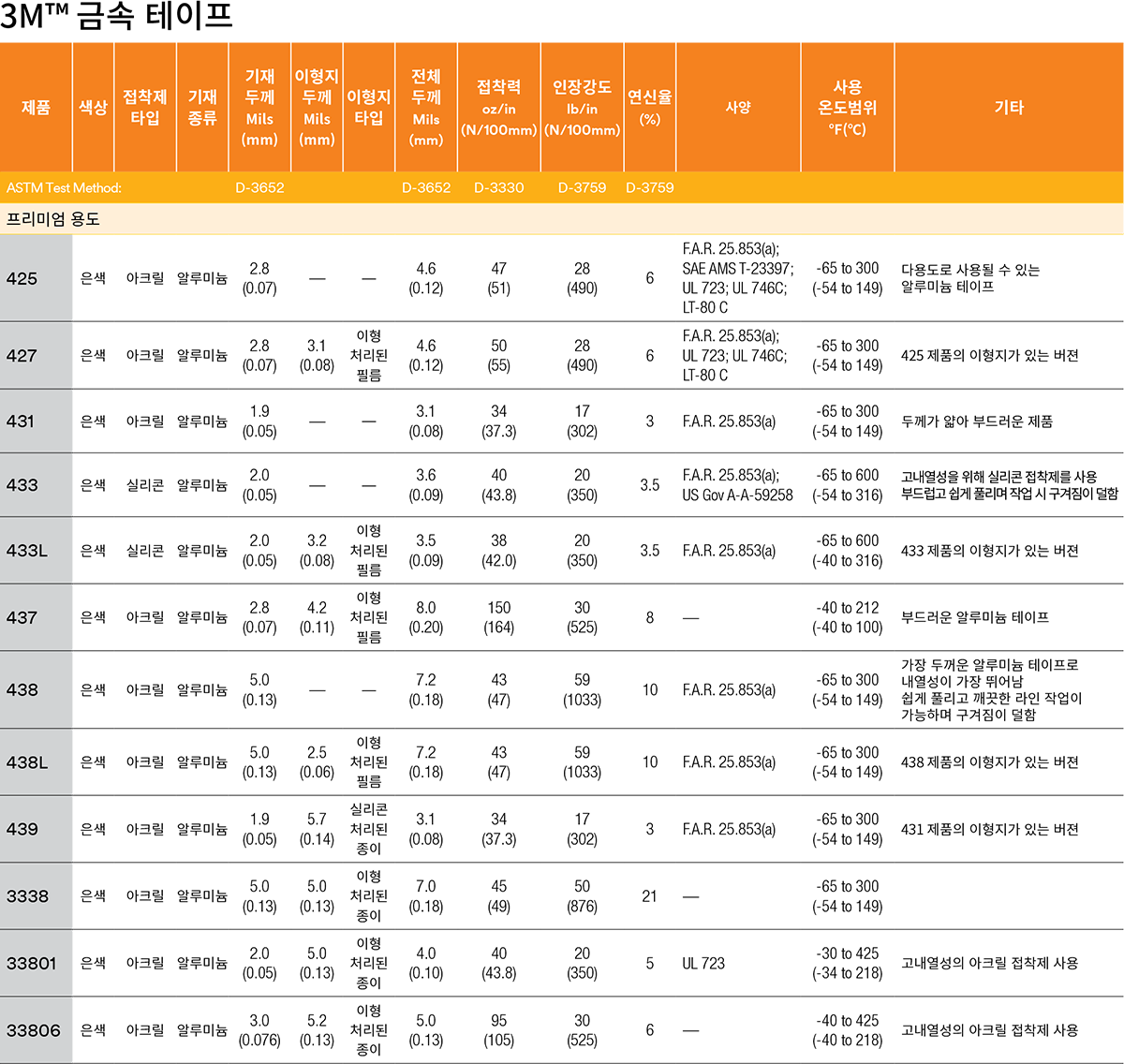
Task: Click the 인장강도 lb/in column header
Action: (582, 108)
